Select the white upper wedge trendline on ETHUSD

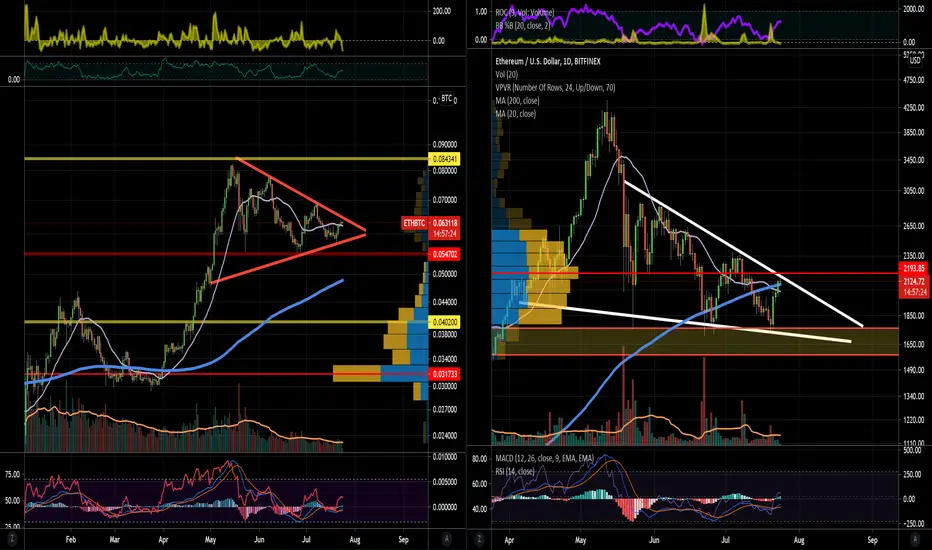pos(743,254)
